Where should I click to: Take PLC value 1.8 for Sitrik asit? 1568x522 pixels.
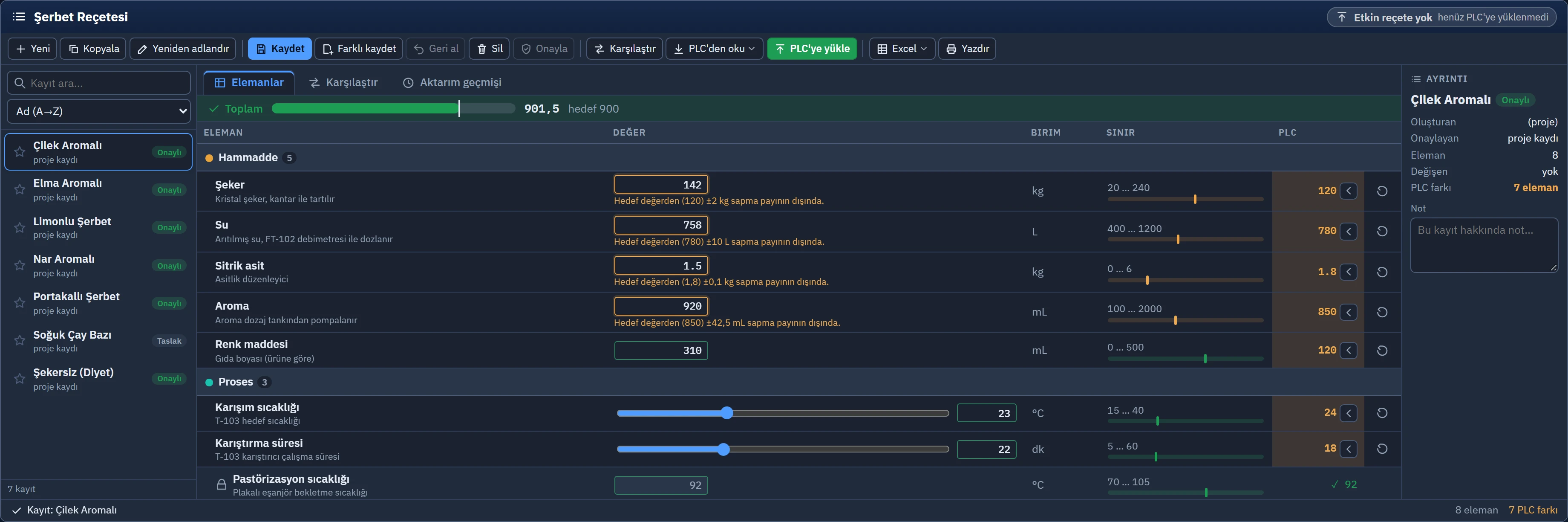tap(1348, 272)
